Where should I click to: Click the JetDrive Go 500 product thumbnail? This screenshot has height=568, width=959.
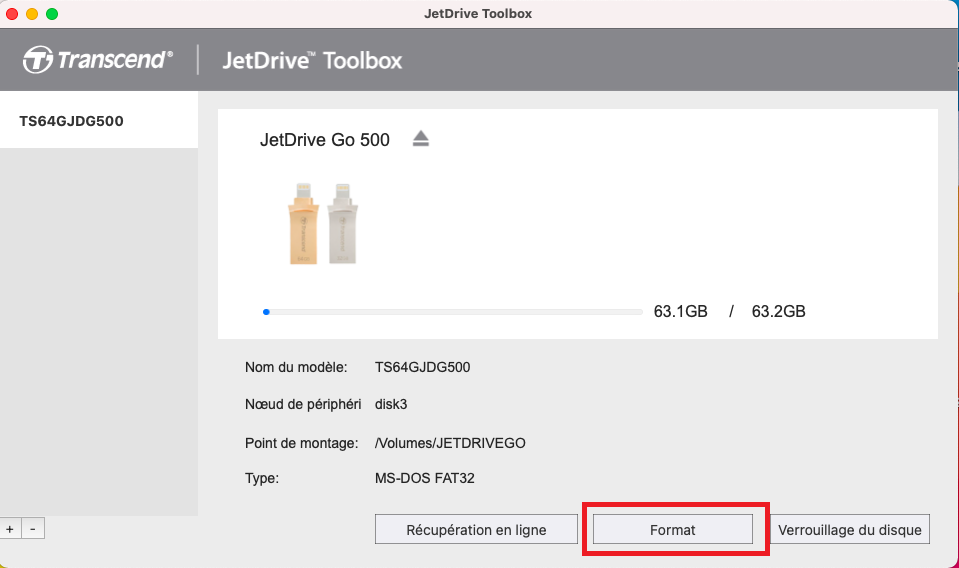[x=323, y=224]
